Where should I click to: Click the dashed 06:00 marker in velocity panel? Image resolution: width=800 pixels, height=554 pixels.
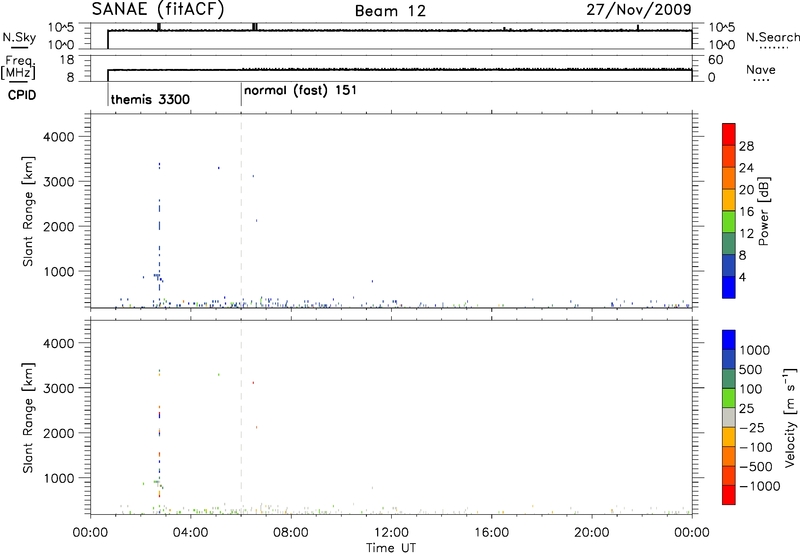point(241,417)
